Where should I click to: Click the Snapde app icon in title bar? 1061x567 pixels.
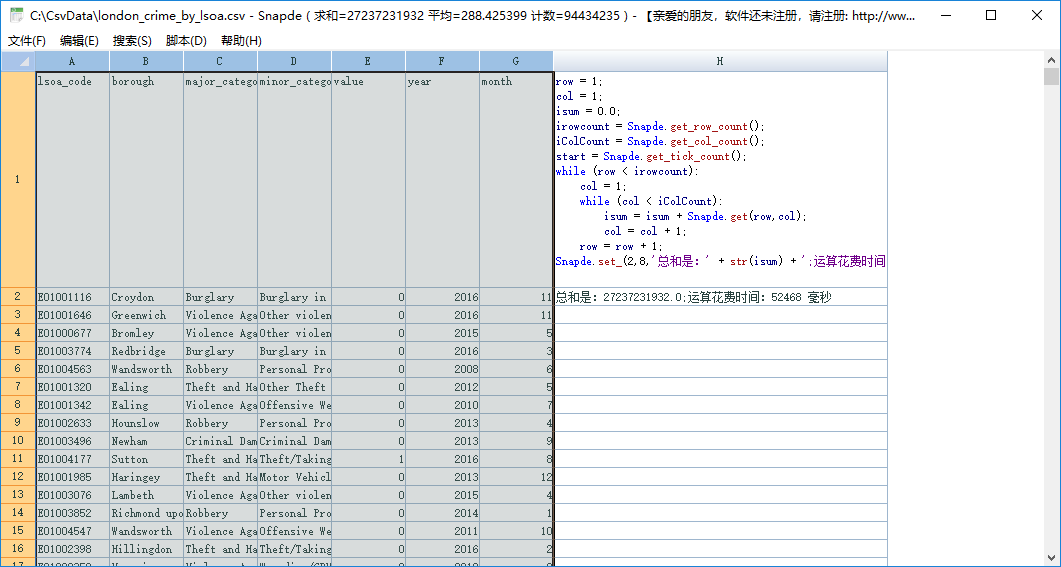16,15
